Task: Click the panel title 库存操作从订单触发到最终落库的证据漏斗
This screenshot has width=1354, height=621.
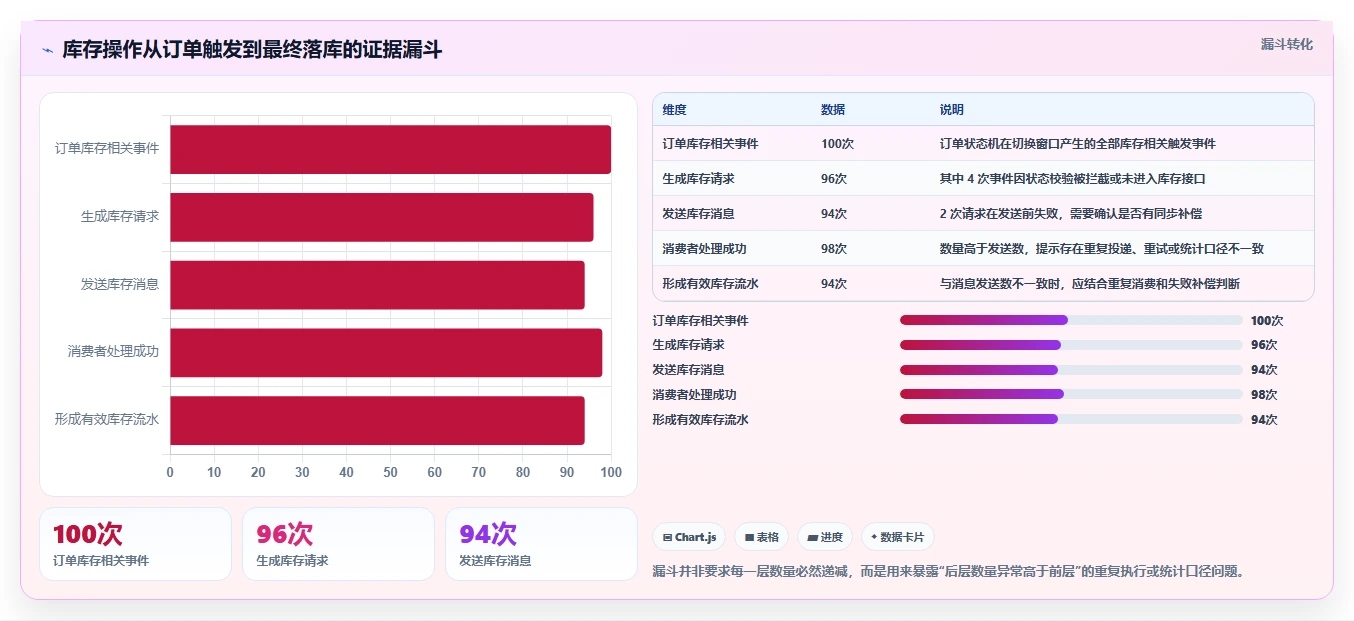Action: pyautogui.click(x=252, y=50)
